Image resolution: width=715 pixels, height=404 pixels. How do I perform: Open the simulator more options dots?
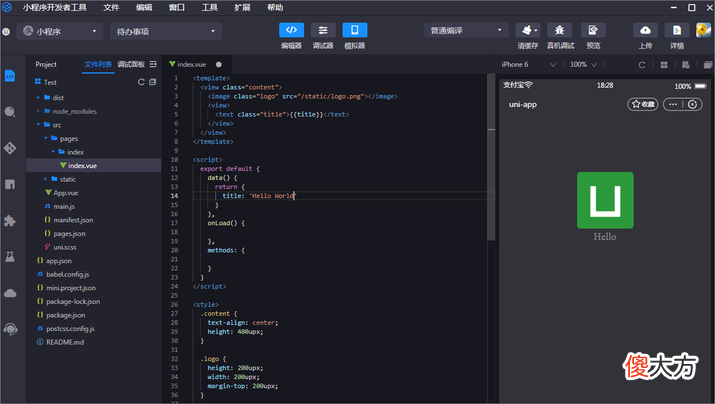[673, 104]
